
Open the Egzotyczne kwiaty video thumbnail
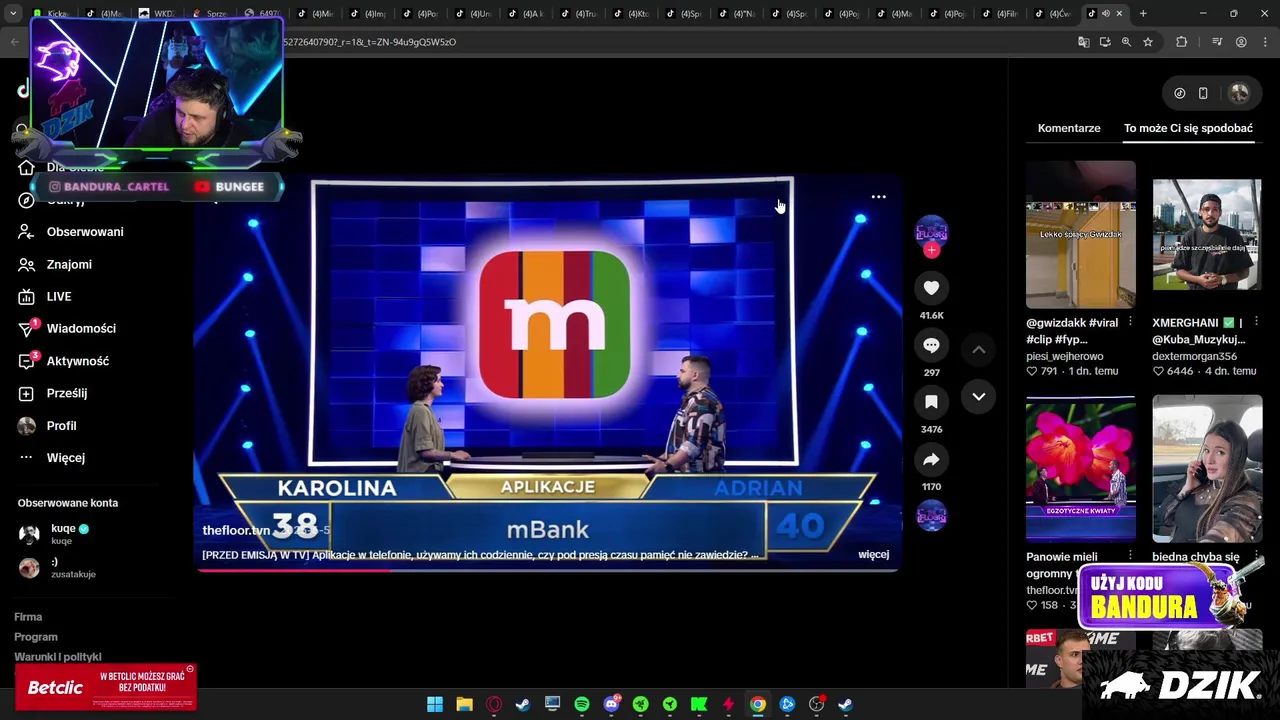[x=1081, y=469]
